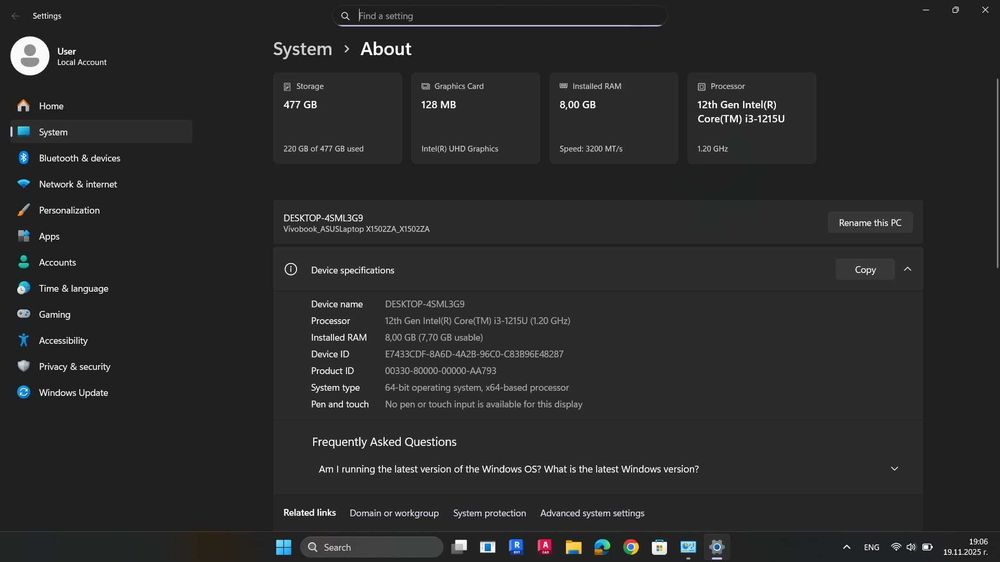Open the Domain or workgroup link
The height and width of the screenshot is (562, 1000).
click(x=394, y=513)
